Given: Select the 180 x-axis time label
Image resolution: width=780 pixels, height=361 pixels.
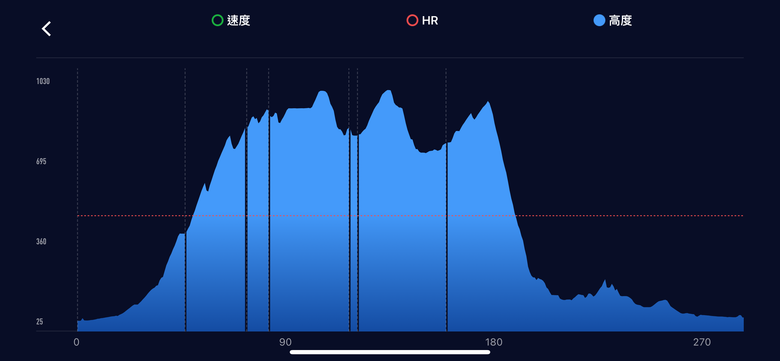Looking at the screenshot, I should click(x=493, y=342).
